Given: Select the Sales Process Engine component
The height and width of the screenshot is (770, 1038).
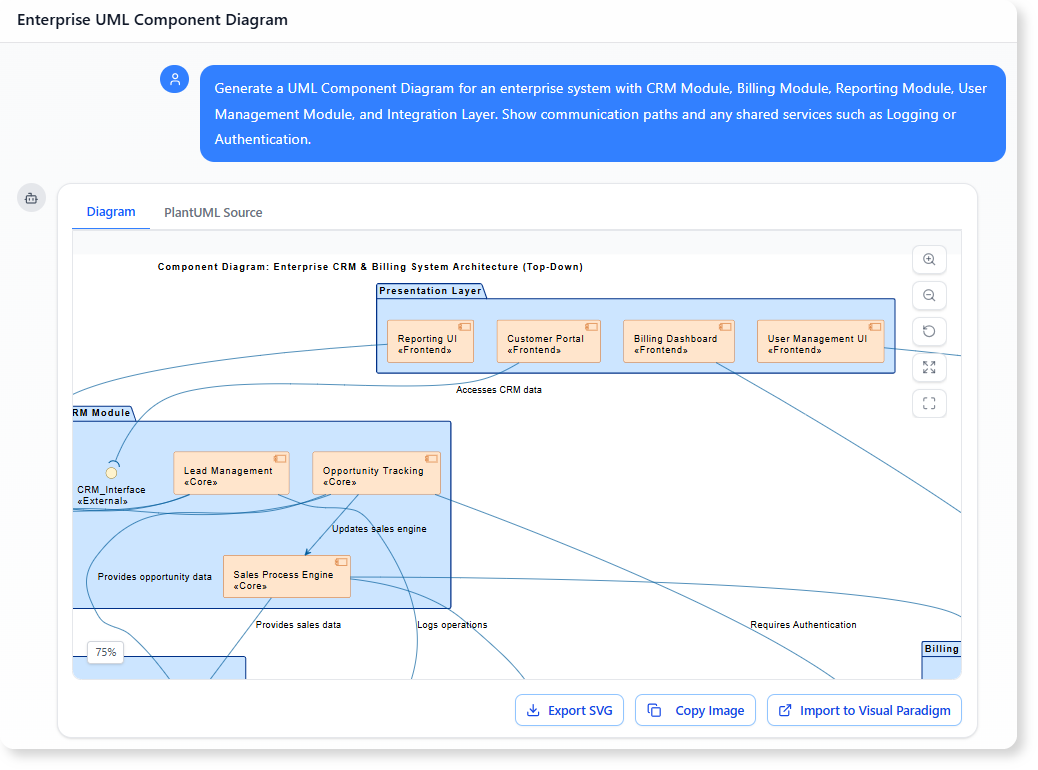Looking at the screenshot, I should click(287, 576).
